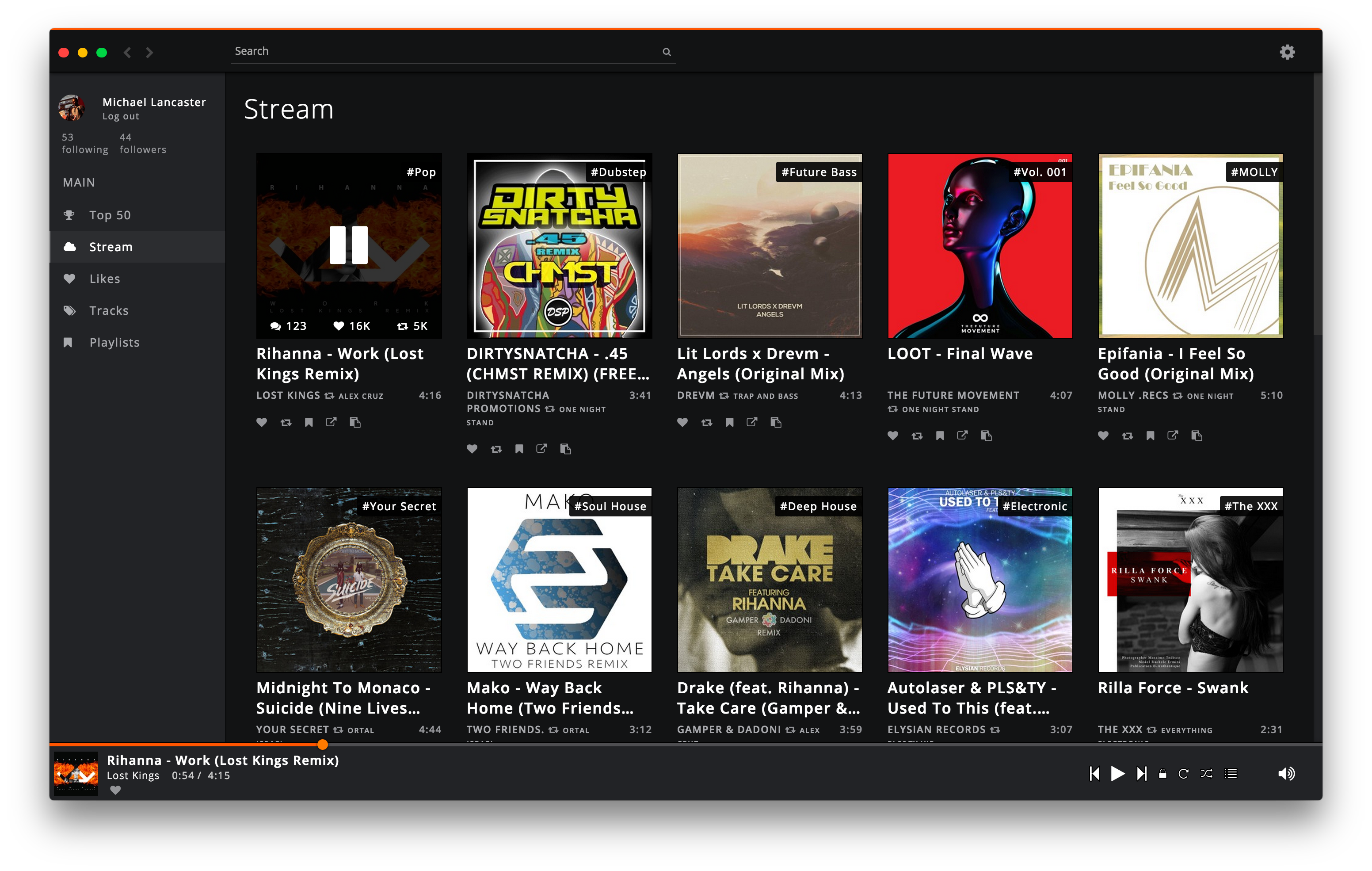
Task: Click the search input field
Action: click(452, 50)
